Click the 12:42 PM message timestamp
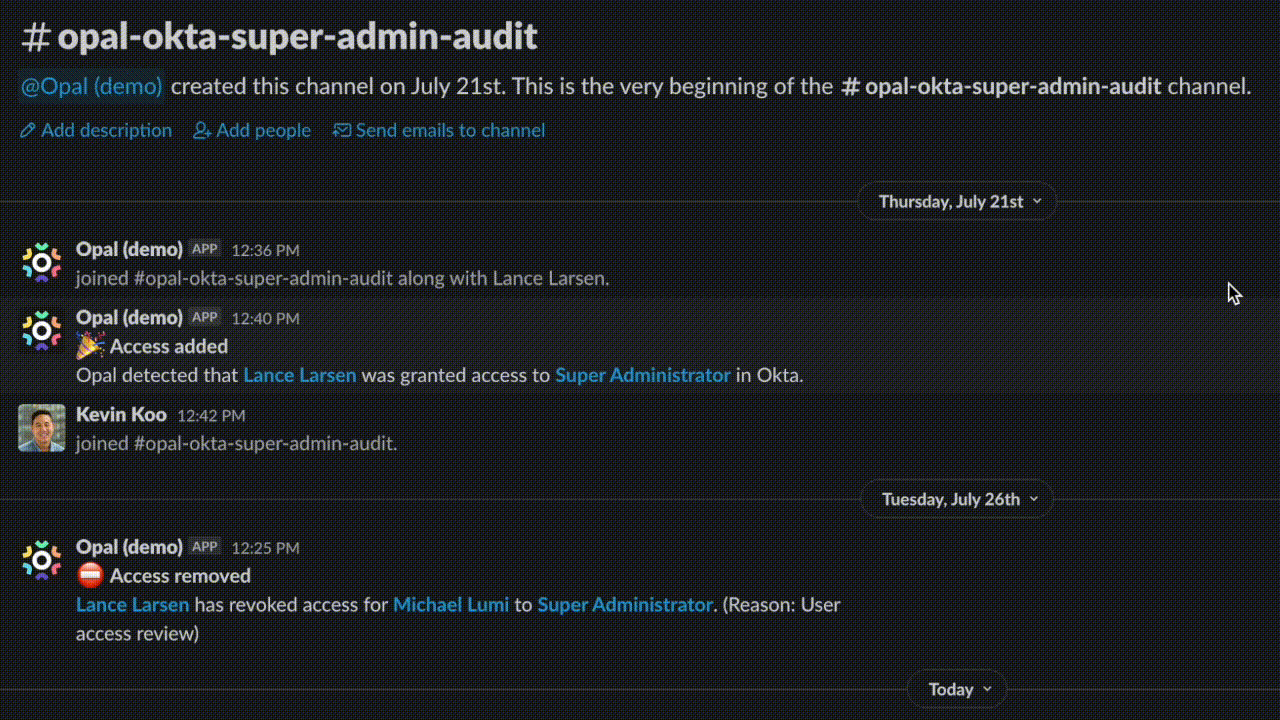Viewport: 1280px width, 720px height. tap(211, 416)
